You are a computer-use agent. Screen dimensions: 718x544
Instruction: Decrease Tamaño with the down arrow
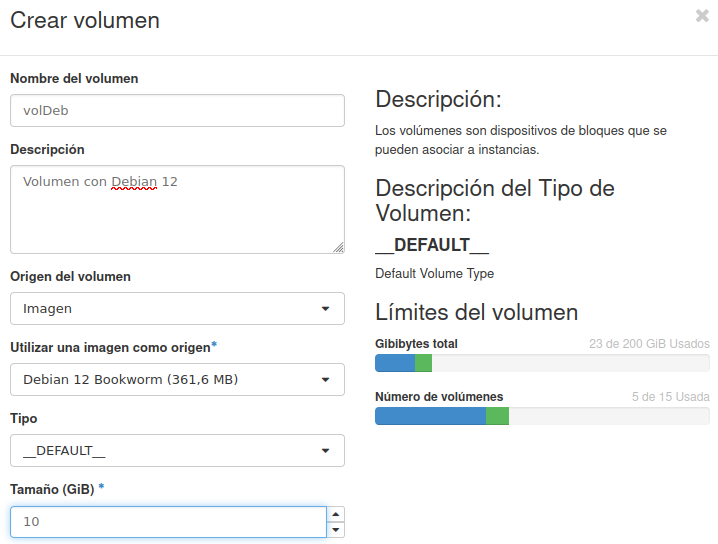pyautogui.click(x=336, y=530)
